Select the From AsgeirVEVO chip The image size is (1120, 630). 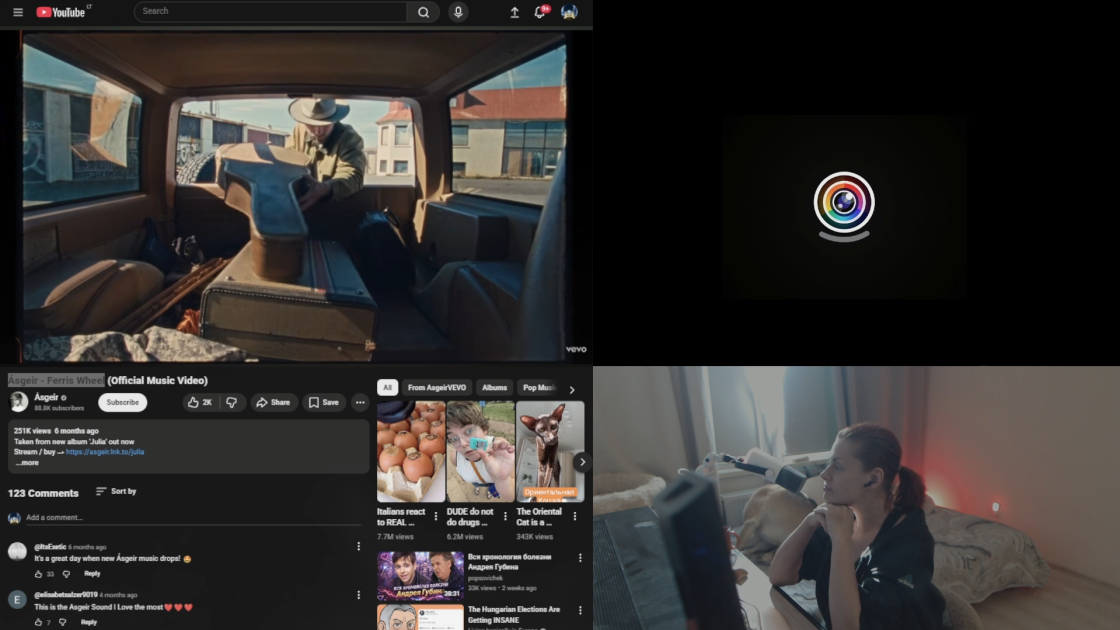[436, 388]
